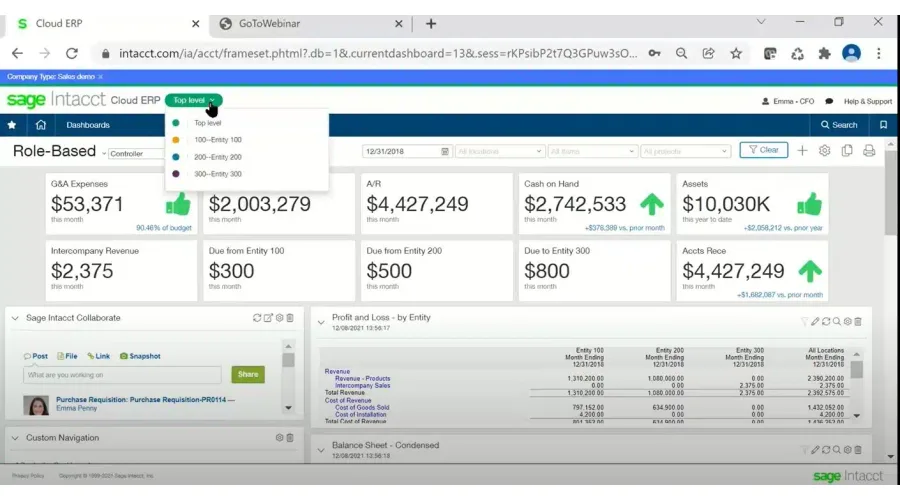Click the chat bubble icon near Help
Image resolution: width=900 pixels, height=500 pixels.
point(829,101)
